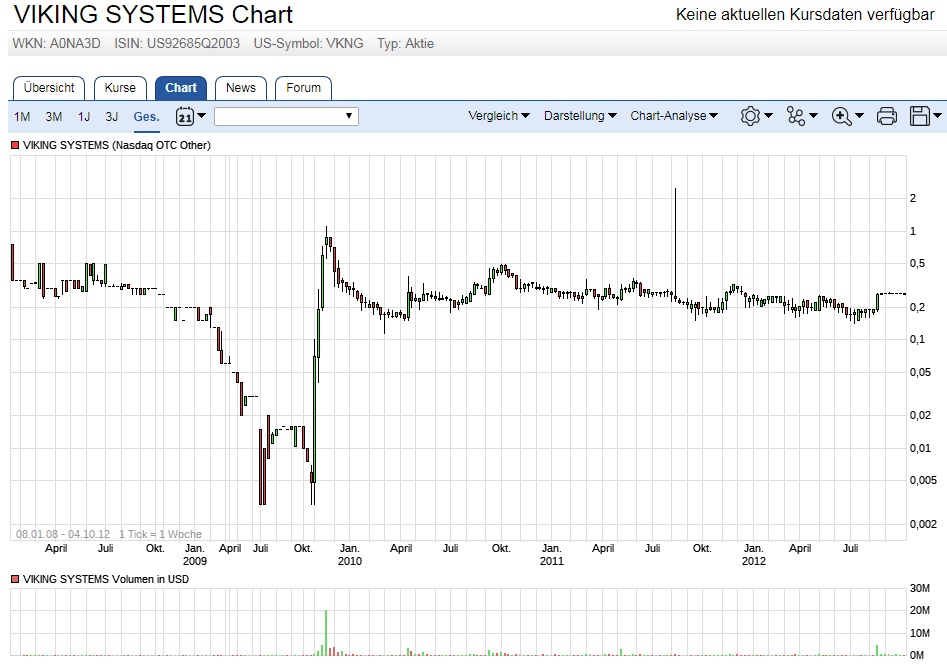Click the 08.01.08 - 04.10.12 date range text
Screen dimensions: 947x668
63,534
